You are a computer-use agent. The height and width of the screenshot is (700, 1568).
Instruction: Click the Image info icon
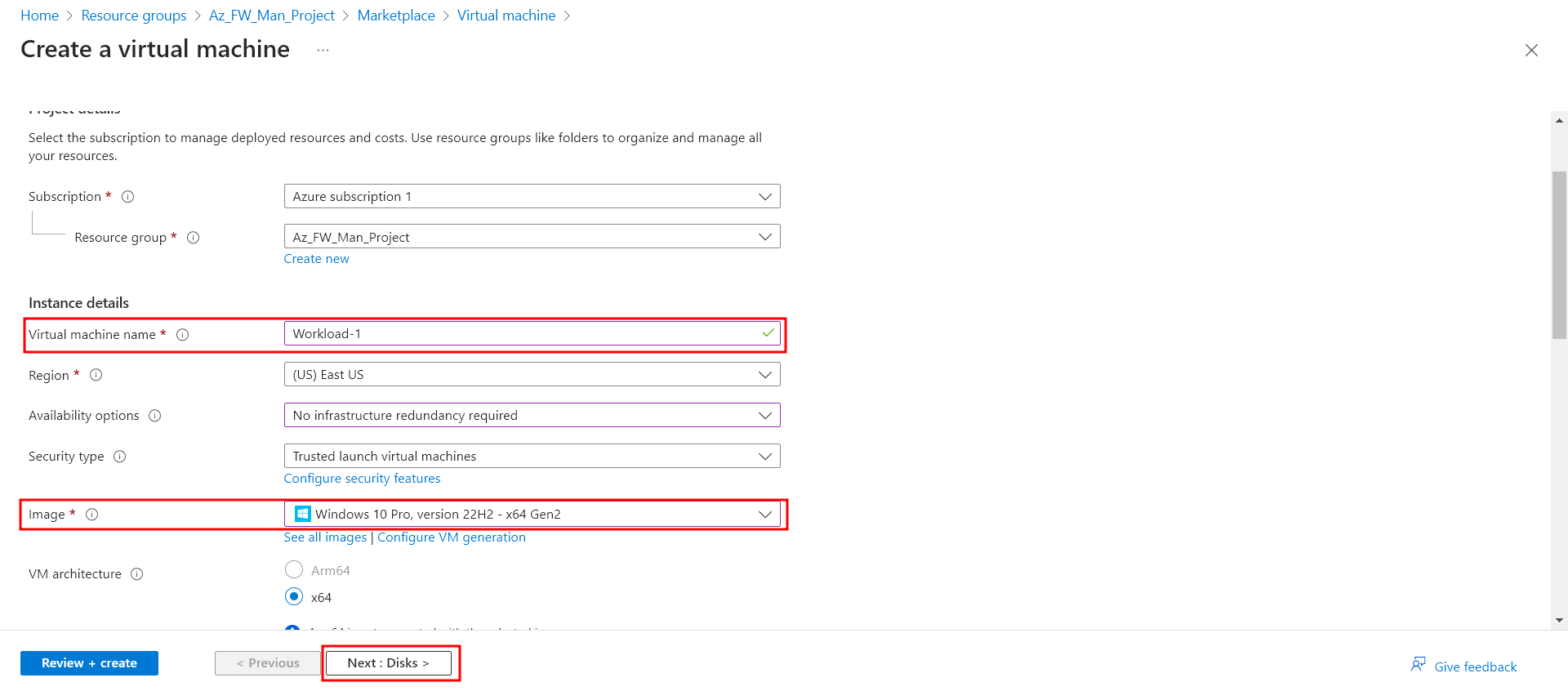(x=92, y=515)
